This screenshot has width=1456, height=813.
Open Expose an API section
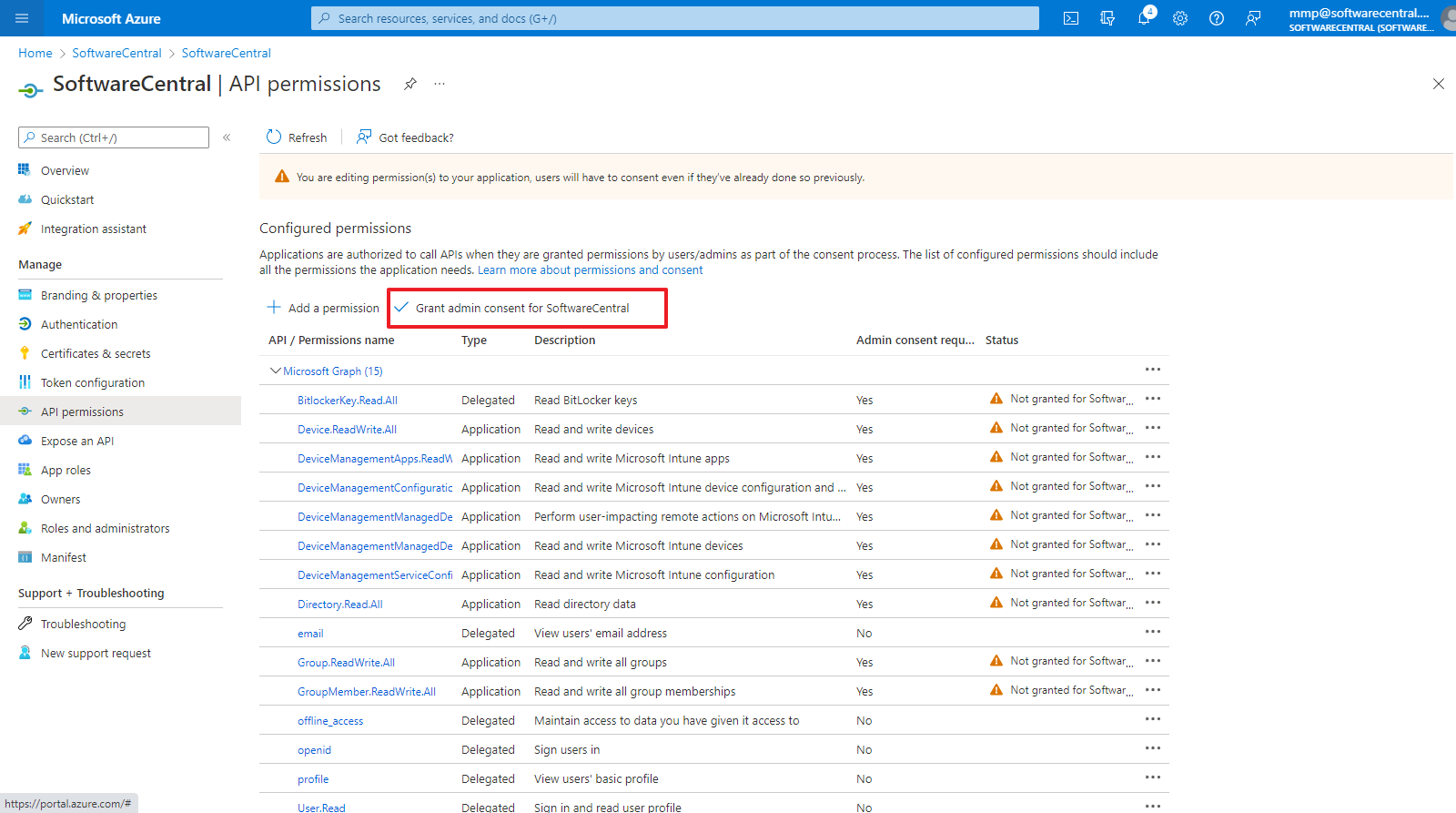(77, 441)
